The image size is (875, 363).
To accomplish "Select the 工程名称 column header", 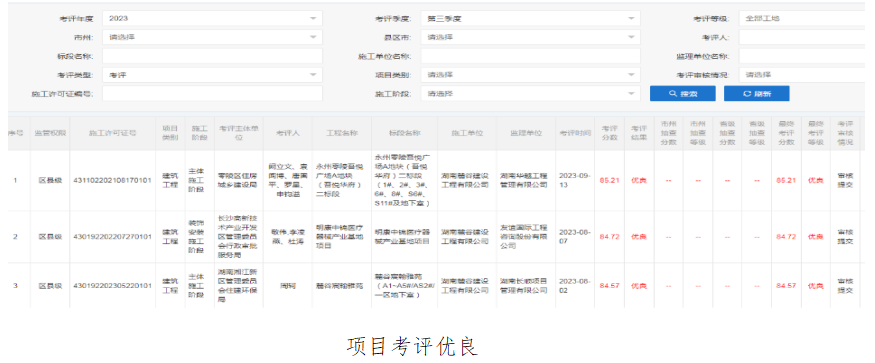I will (x=342, y=133).
